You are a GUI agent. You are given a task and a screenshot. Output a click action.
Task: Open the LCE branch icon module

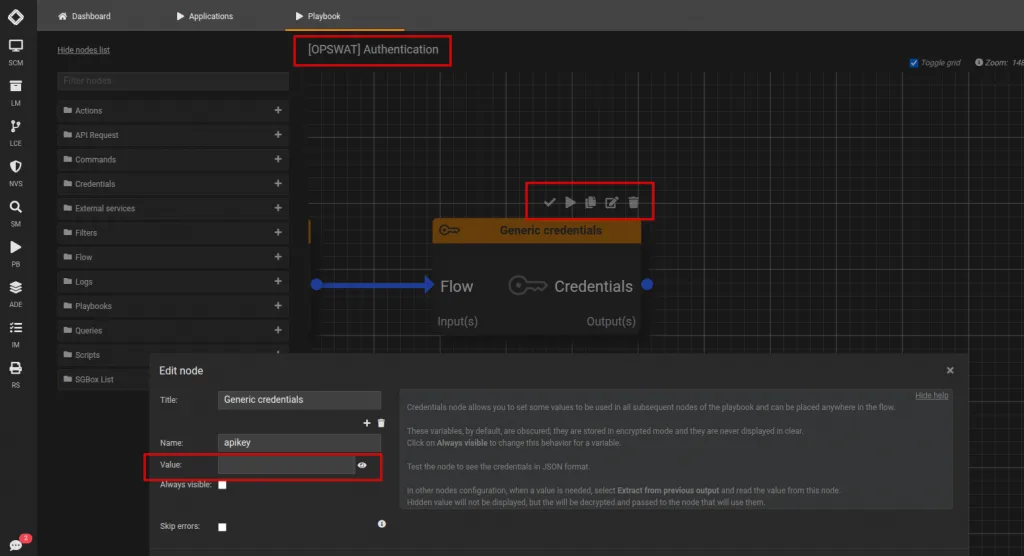[x=16, y=133]
